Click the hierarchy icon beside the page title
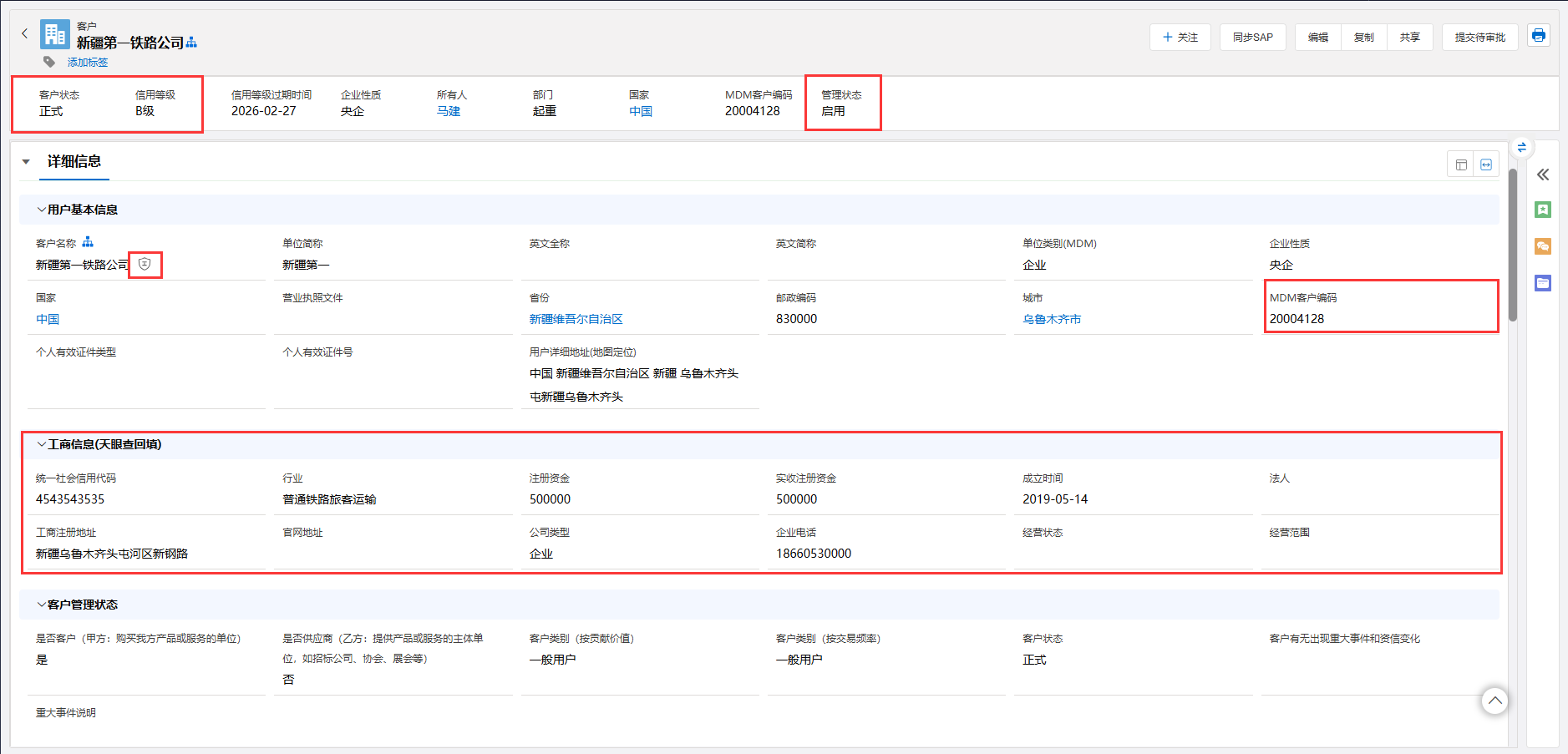This screenshot has height=754, width=1568. pyautogui.click(x=192, y=43)
